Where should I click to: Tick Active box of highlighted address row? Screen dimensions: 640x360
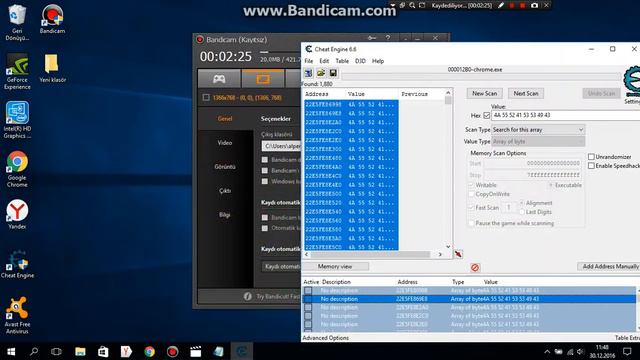(x=308, y=299)
